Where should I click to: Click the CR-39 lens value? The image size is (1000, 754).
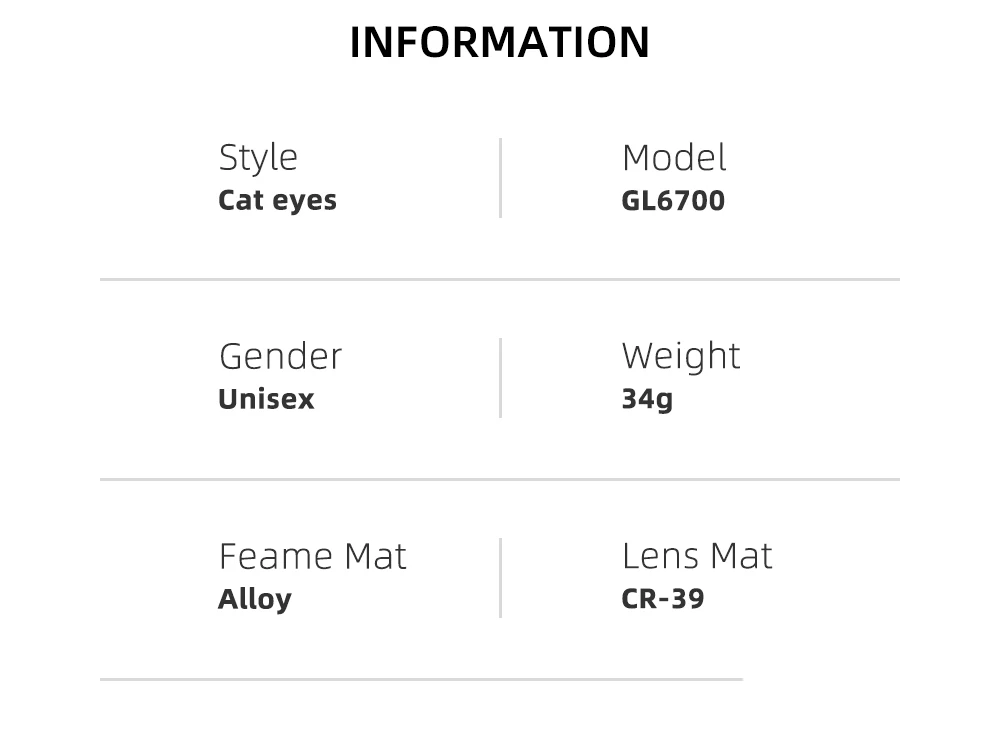pos(663,599)
